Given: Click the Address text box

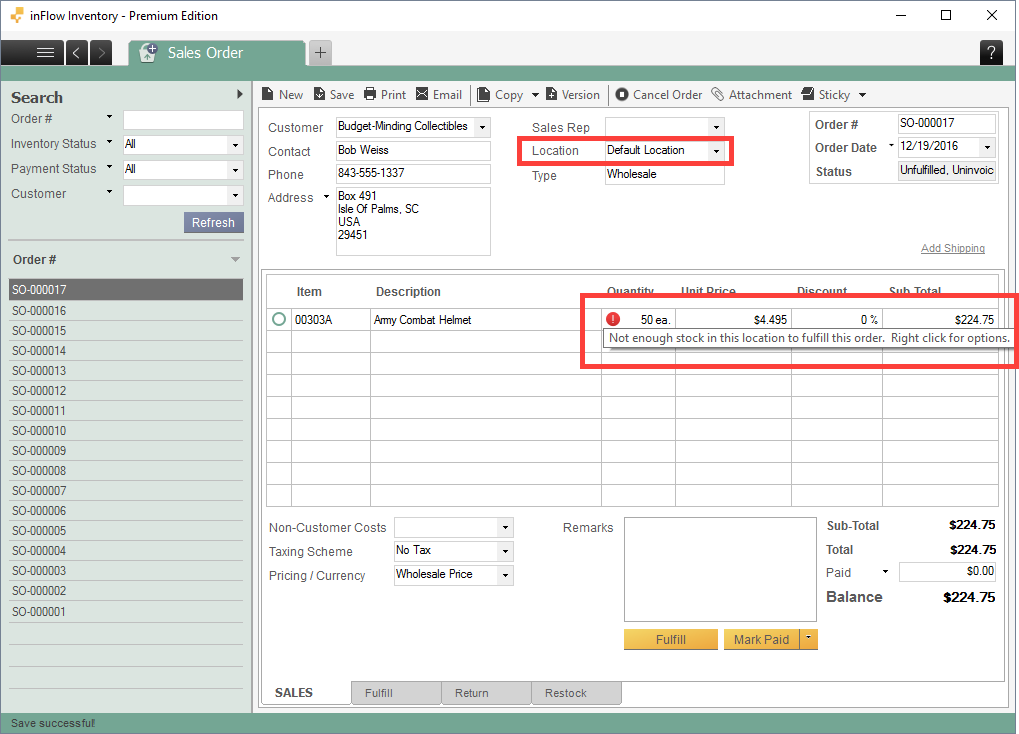Looking at the screenshot, I should pos(413,221).
